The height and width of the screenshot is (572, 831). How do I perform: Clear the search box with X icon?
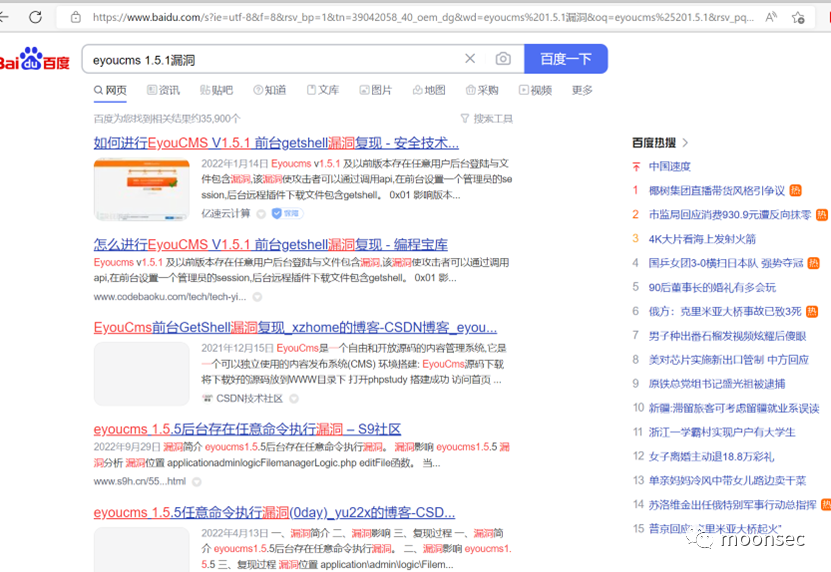[470, 59]
